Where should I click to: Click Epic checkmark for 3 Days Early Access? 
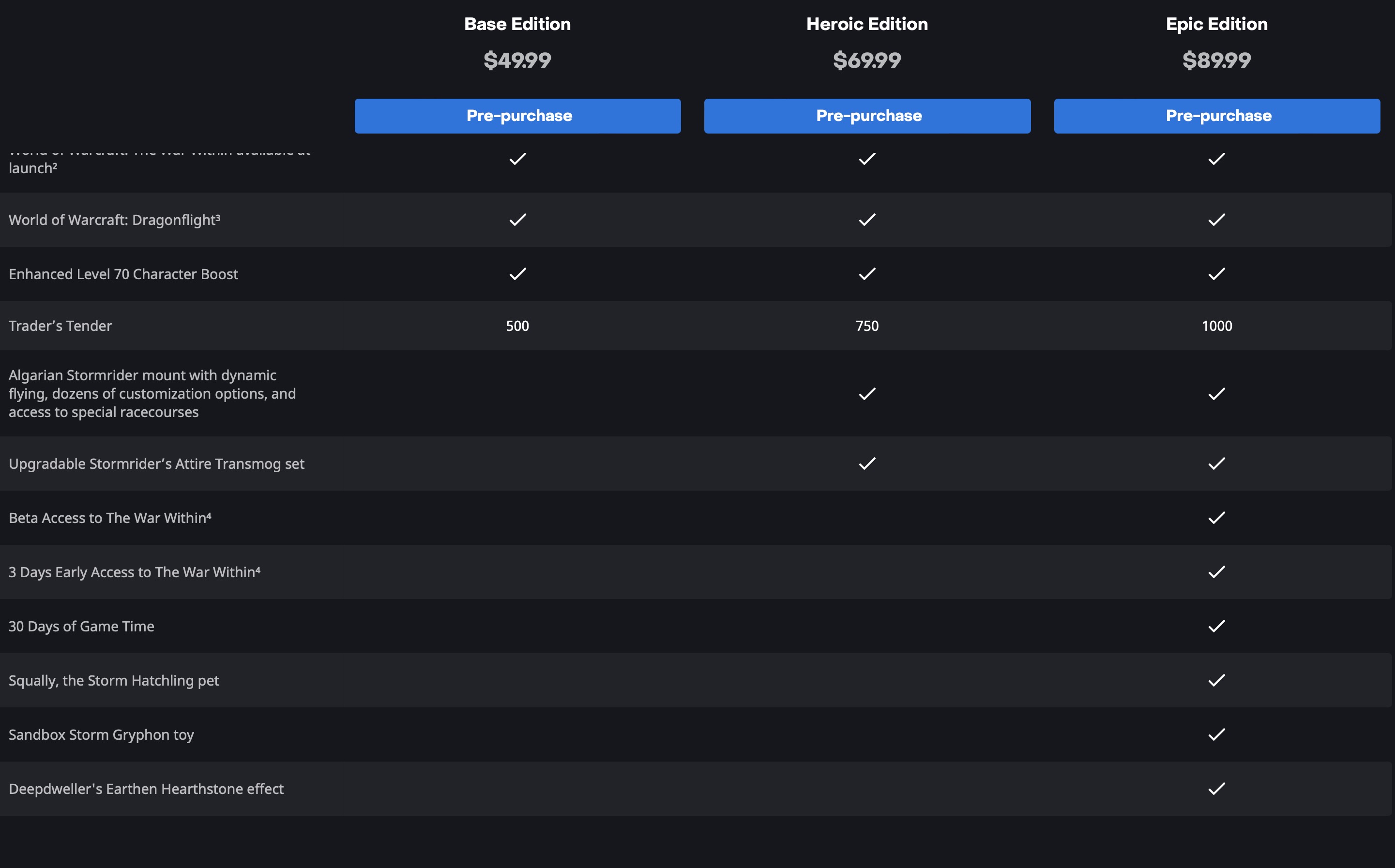(1217, 572)
